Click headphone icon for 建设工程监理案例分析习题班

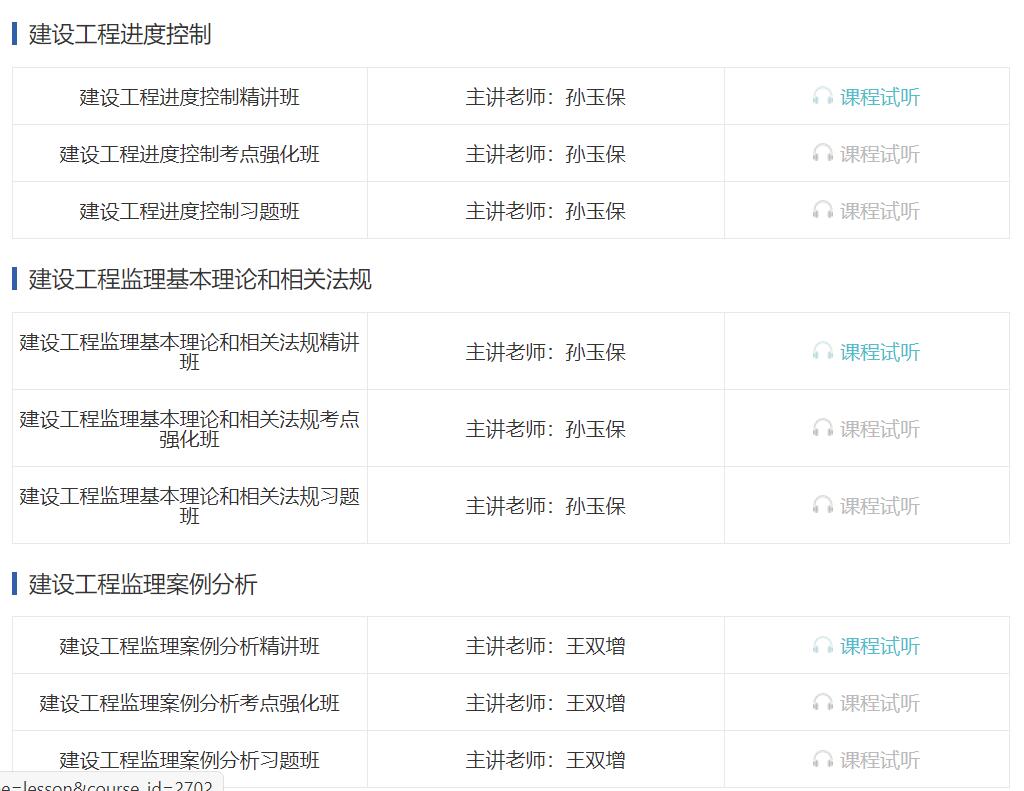tap(824, 760)
